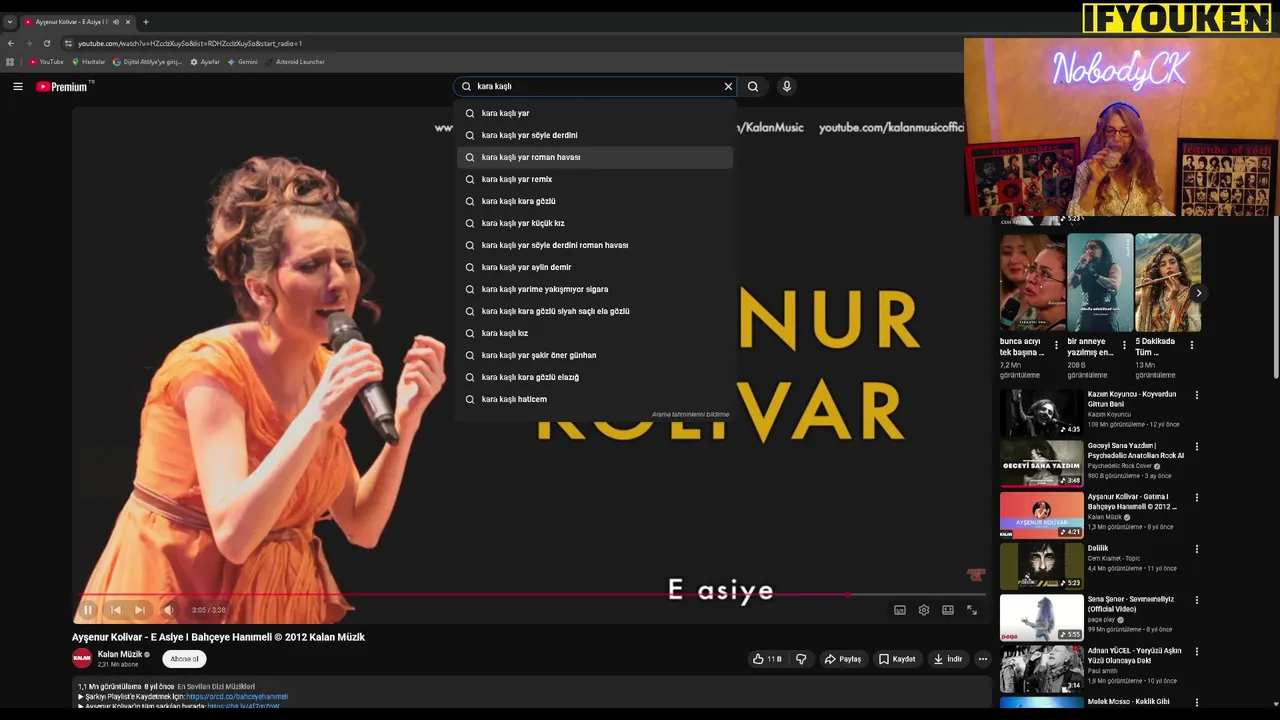Image resolution: width=1280 pixels, height=720 pixels.
Task: Open the orcd.co/bahceyehanimeli link
Action: pyautogui.click(x=237, y=696)
